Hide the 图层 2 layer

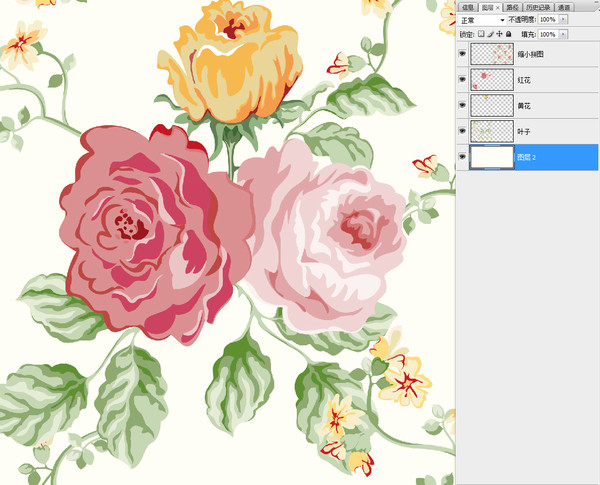click(x=462, y=157)
